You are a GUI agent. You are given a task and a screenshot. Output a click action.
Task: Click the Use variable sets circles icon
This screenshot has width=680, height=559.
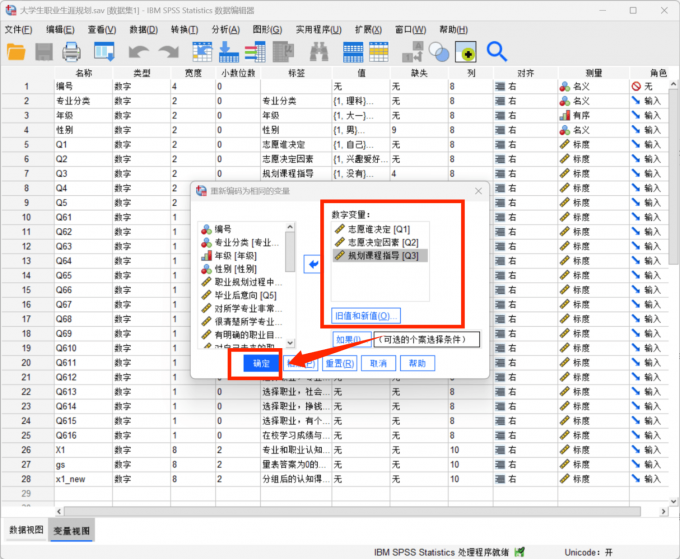tap(439, 52)
